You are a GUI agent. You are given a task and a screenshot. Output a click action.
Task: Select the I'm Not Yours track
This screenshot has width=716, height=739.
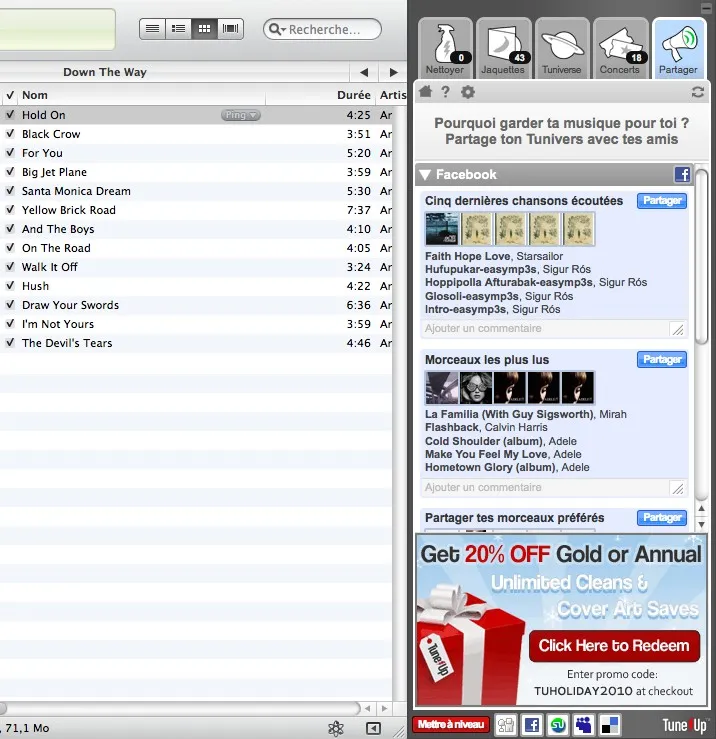pos(196,324)
